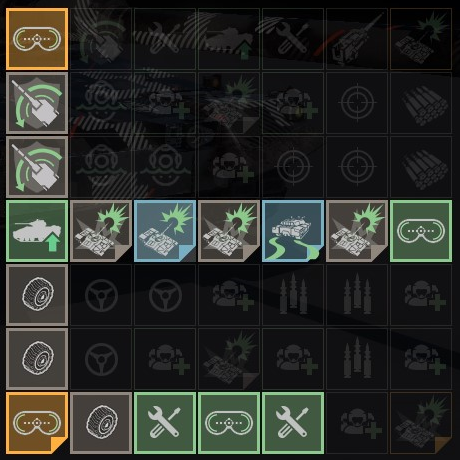Select the orange goggles tile without a folded corner

point(37,39)
